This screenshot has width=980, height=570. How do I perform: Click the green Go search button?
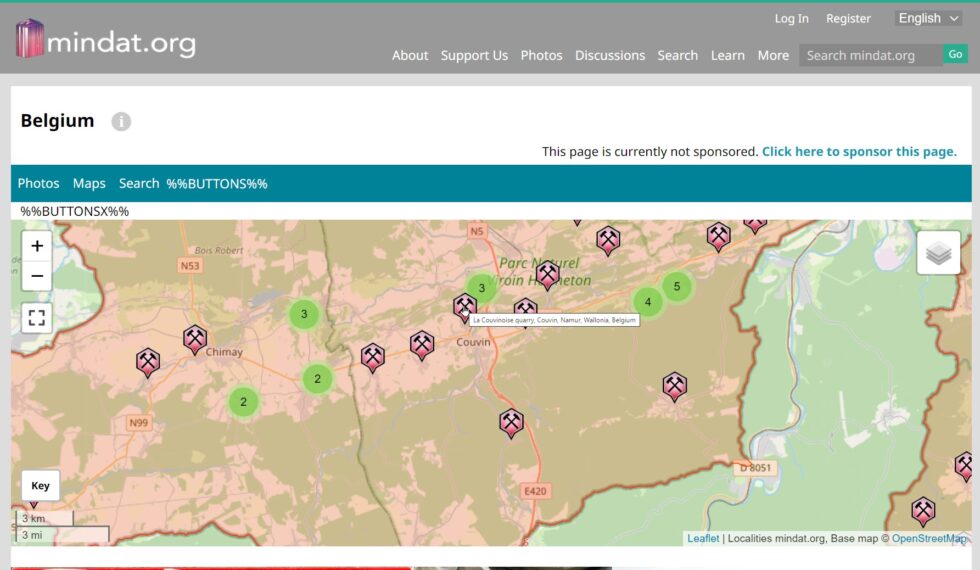(955, 55)
